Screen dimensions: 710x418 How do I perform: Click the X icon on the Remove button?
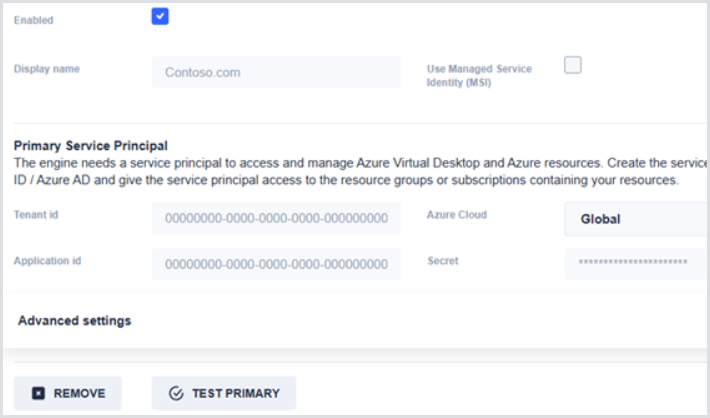[x=39, y=394]
